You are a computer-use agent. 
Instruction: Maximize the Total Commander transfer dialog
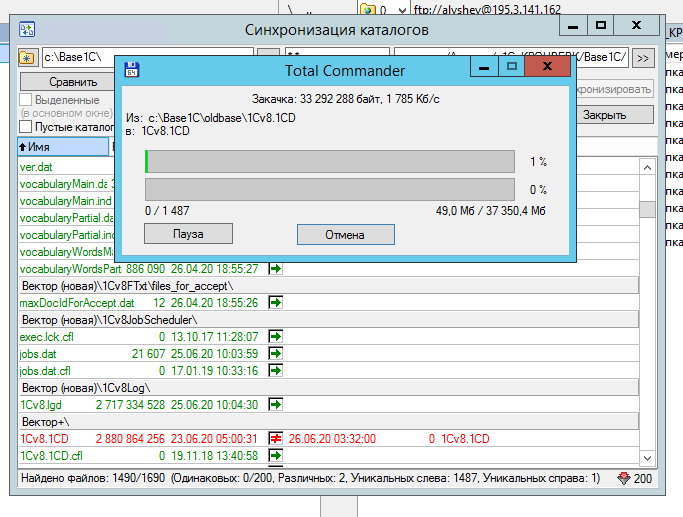pyautogui.click(x=511, y=67)
